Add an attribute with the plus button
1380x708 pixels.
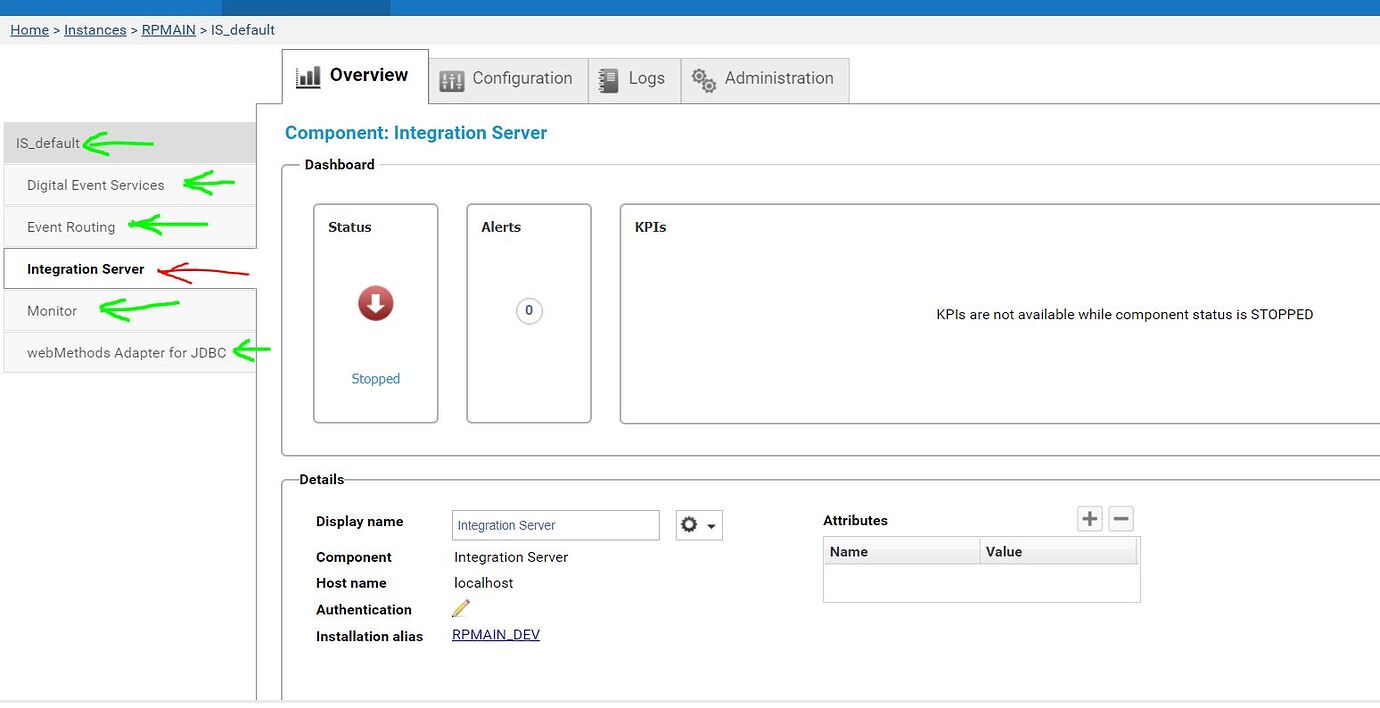(x=1090, y=518)
